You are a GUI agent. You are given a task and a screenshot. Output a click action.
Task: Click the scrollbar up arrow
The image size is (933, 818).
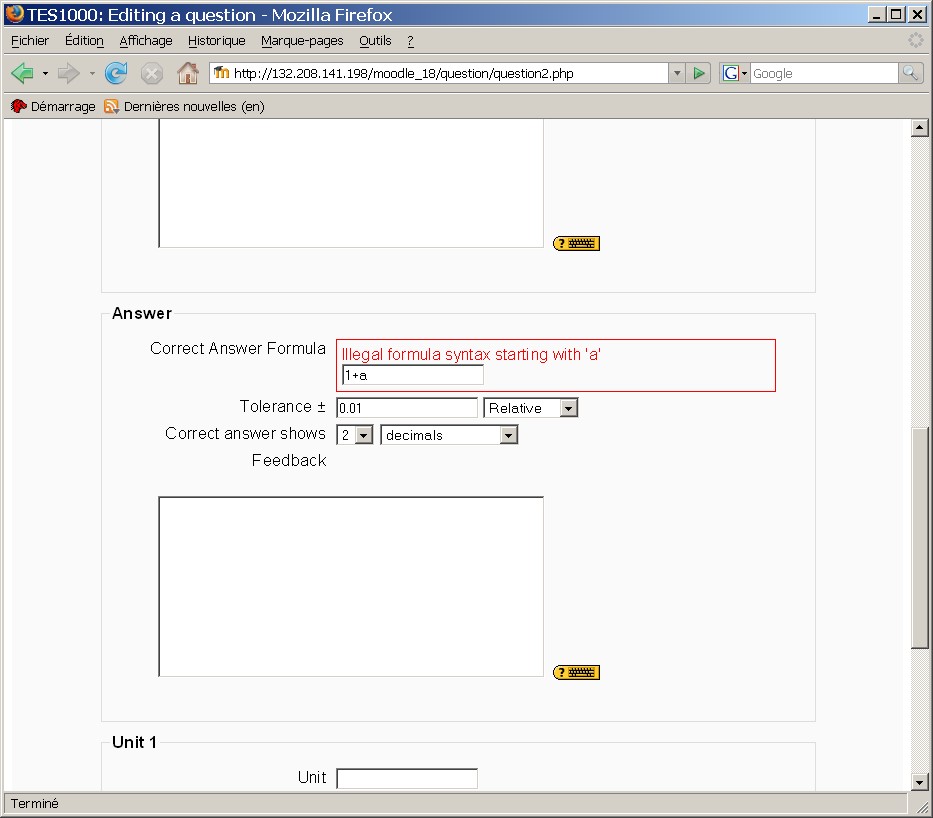click(919, 127)
